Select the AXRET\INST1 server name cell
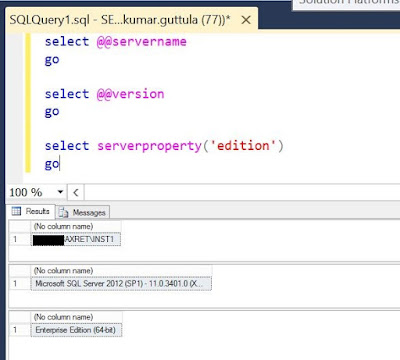Image resolution: width=400 pixels, height=360 pixels. (x=76, y=239)
